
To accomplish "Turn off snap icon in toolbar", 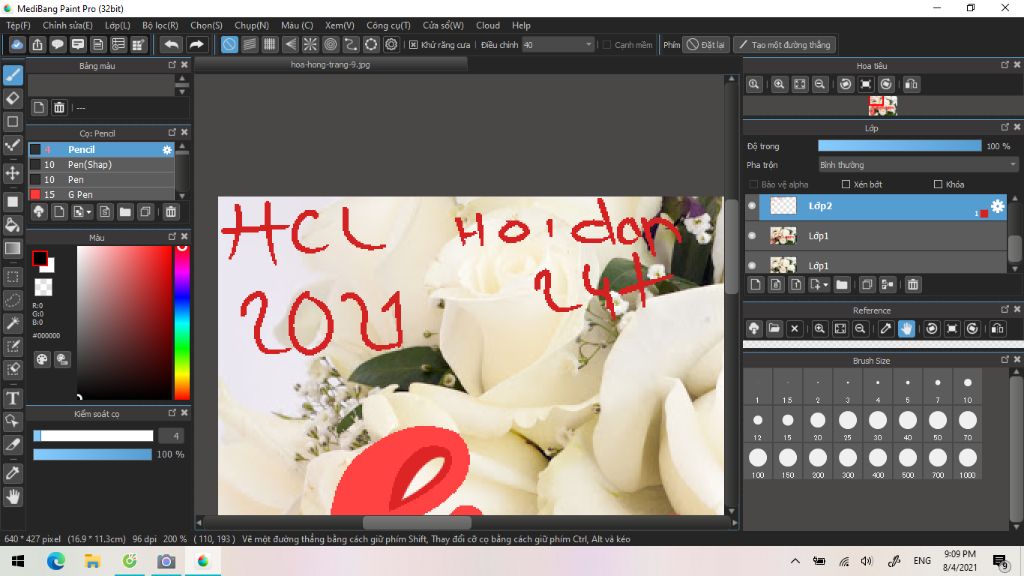I will click(229, 44).
